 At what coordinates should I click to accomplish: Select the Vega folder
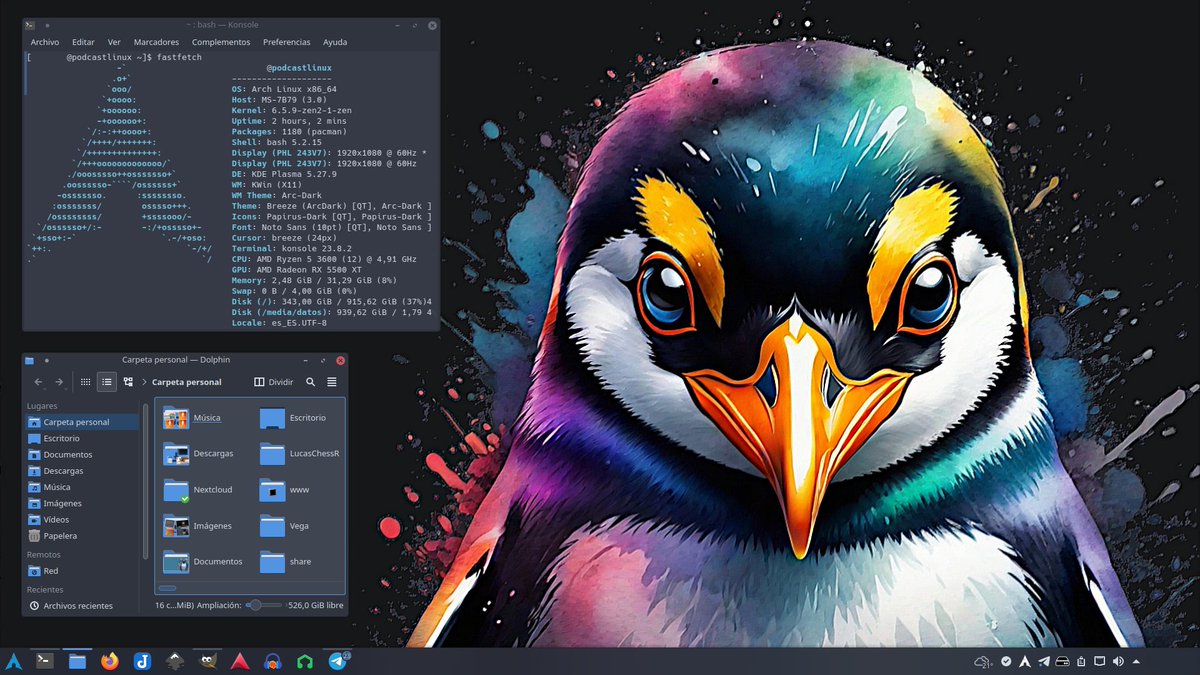tap(286, 526)
